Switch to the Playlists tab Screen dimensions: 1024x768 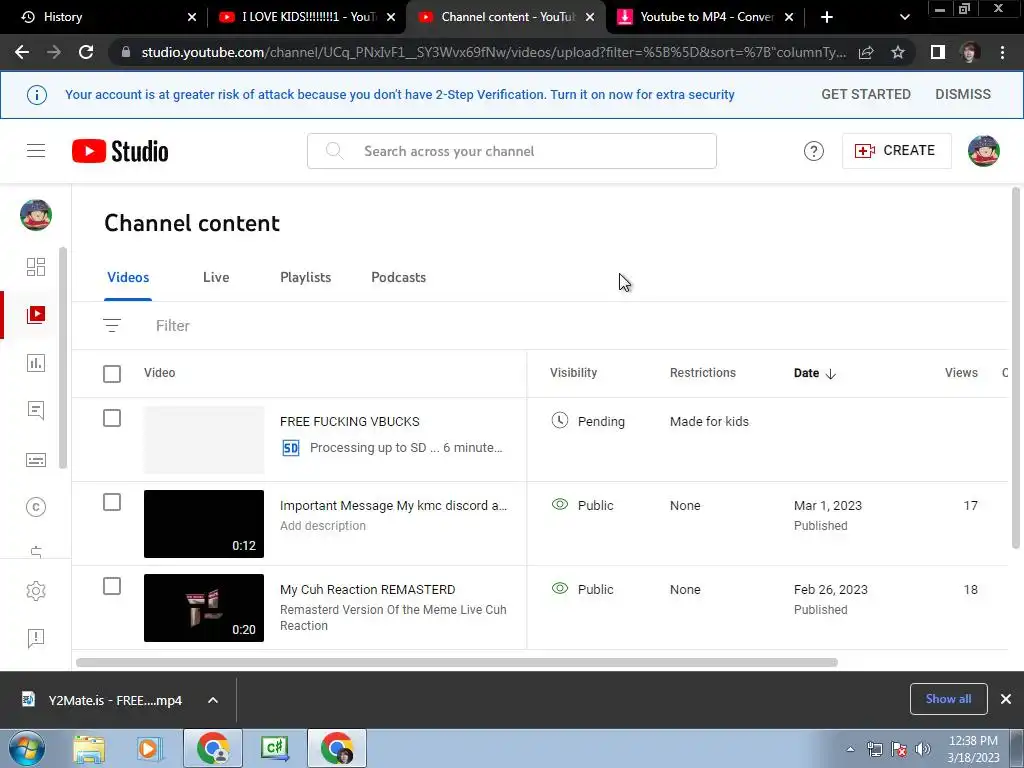point(306,278)
